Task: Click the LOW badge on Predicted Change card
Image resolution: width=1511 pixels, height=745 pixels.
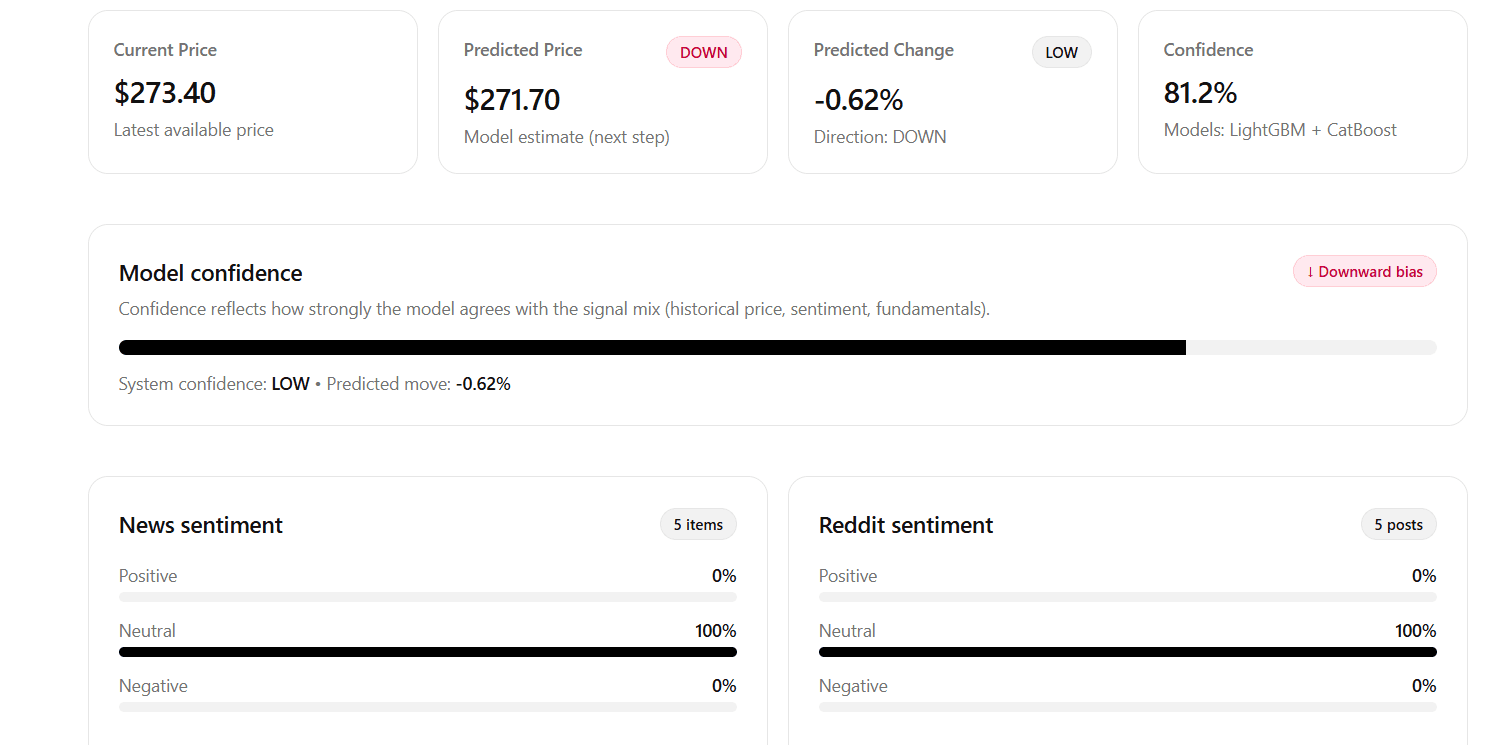Action: click(1061, 52)
